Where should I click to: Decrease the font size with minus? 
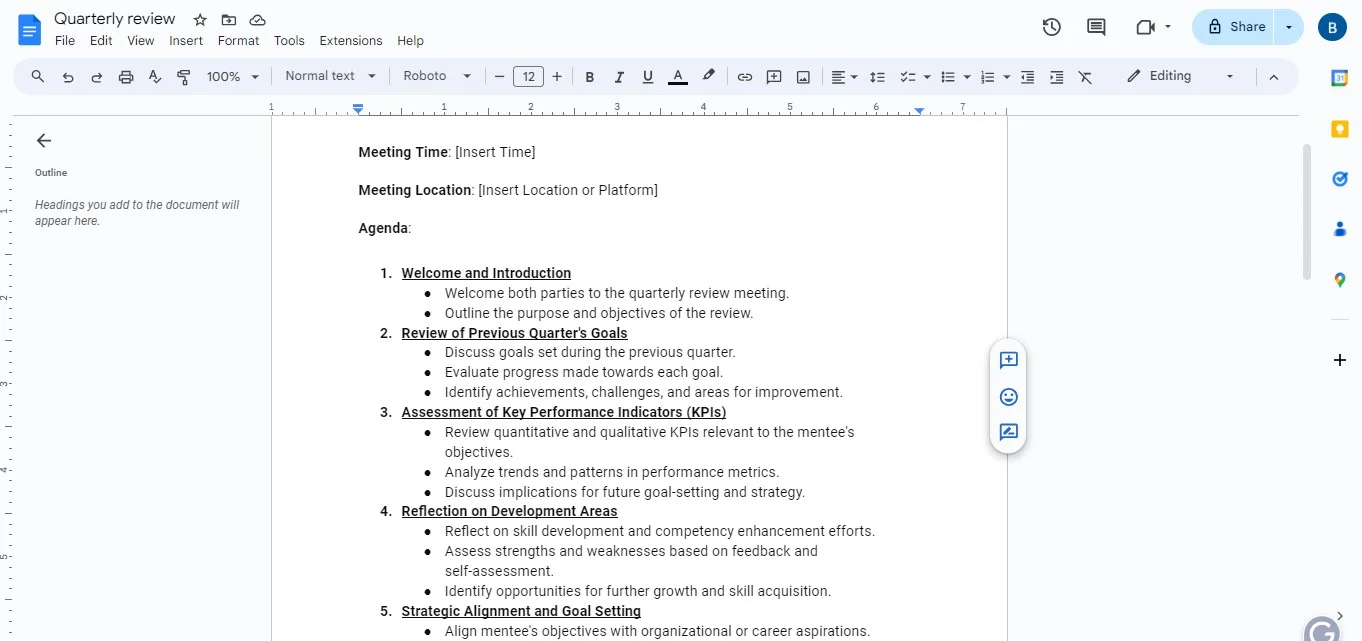(x=499, y=76)
